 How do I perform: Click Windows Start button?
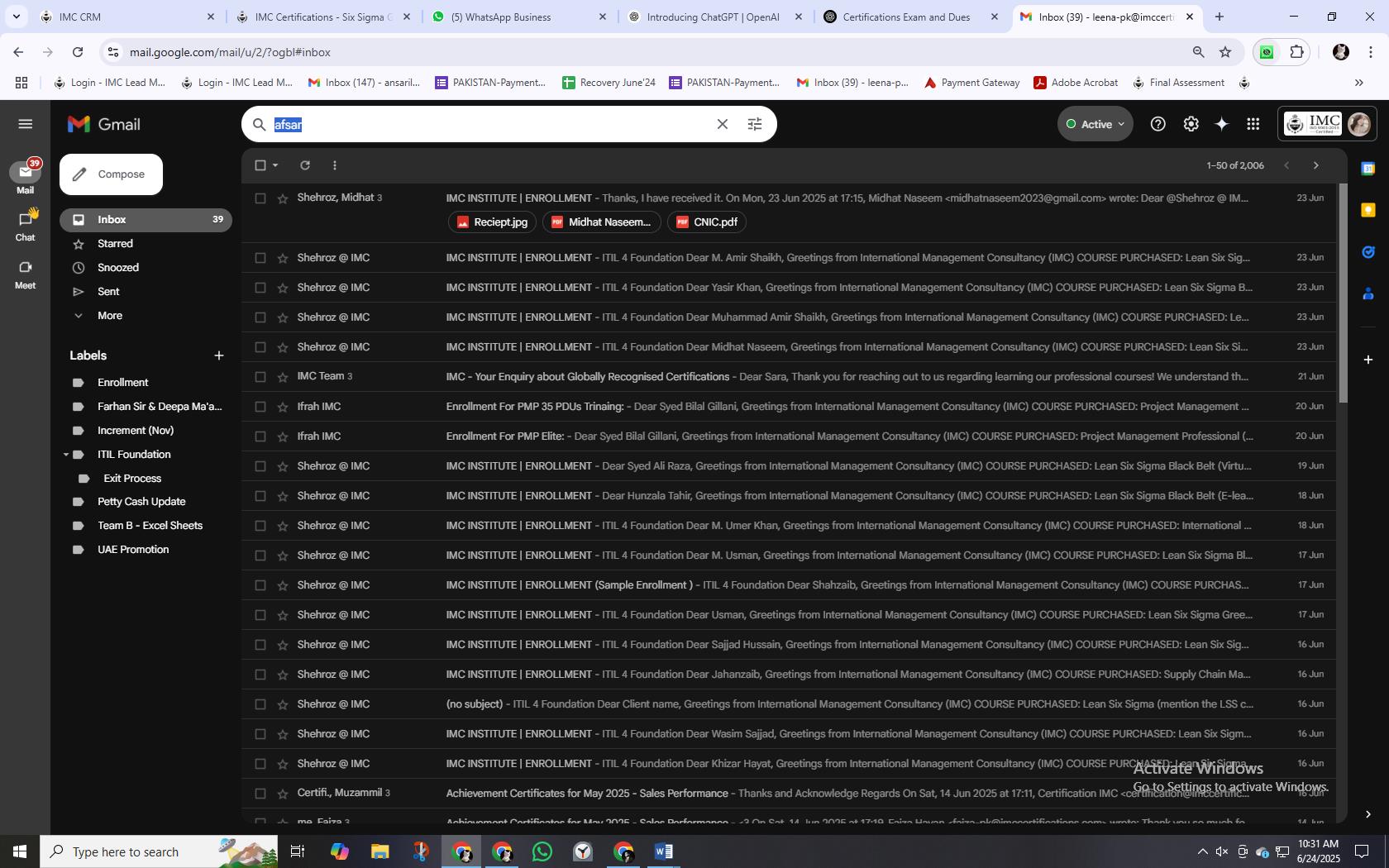20,851
